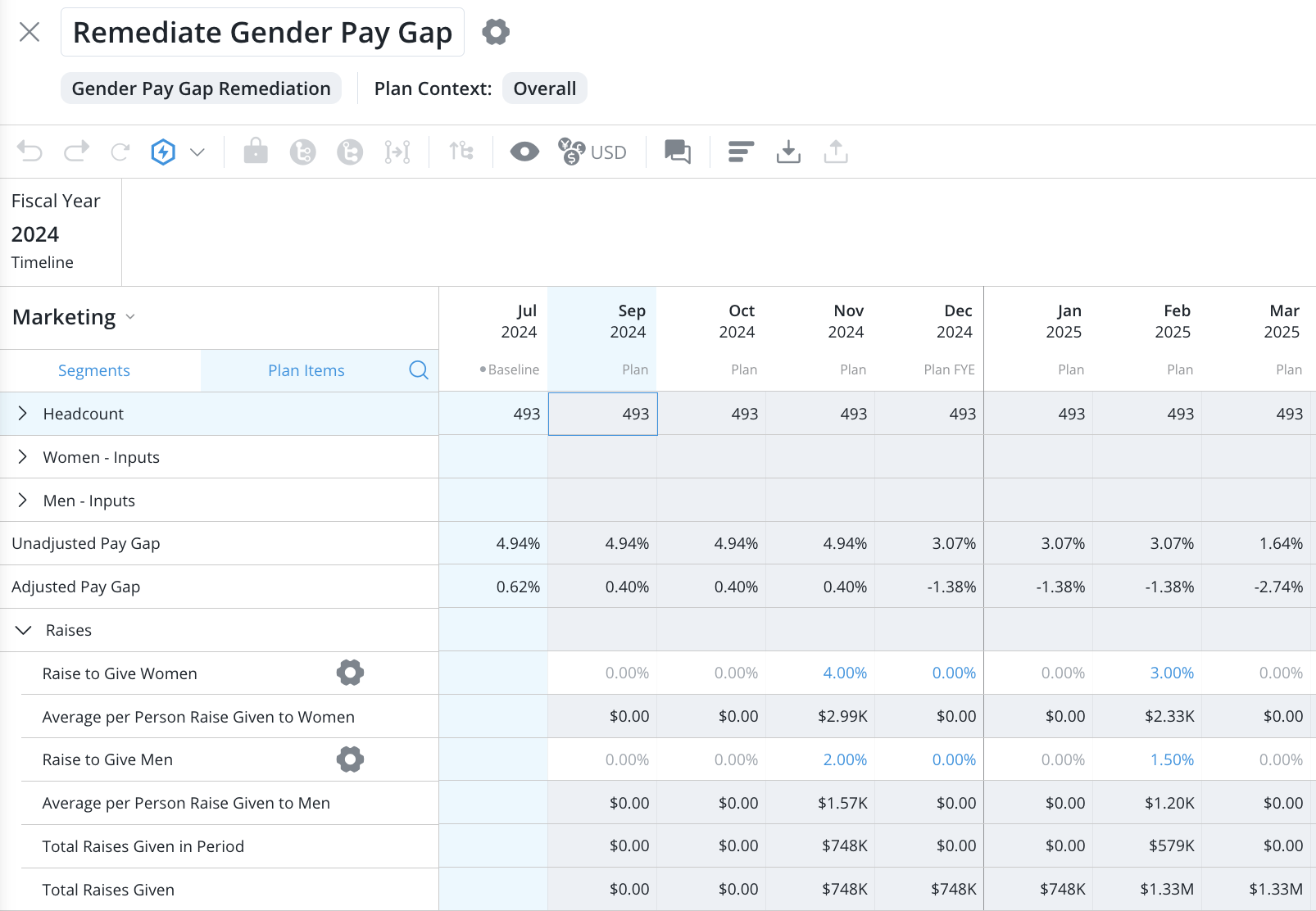Click the Gender Pay Gap Remediation chip

click(x=201, y=88)
